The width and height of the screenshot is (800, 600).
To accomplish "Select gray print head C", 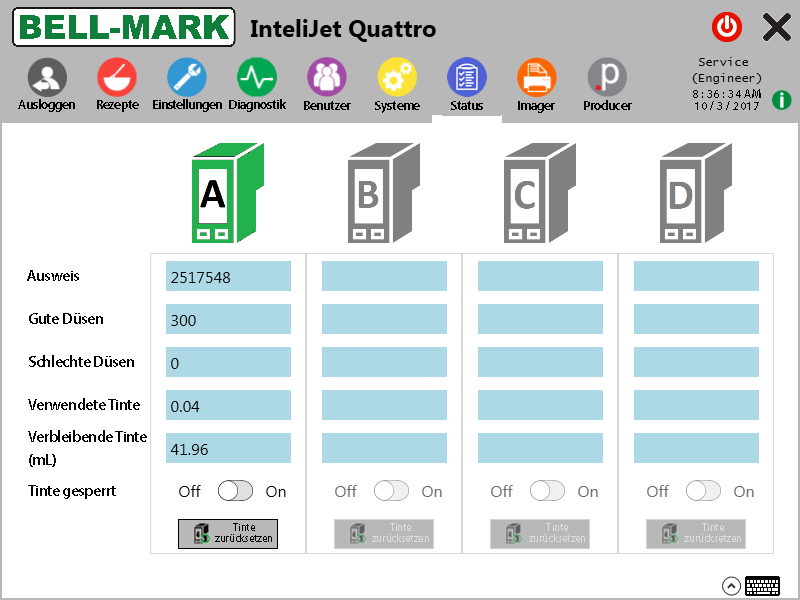I will 540,193.
